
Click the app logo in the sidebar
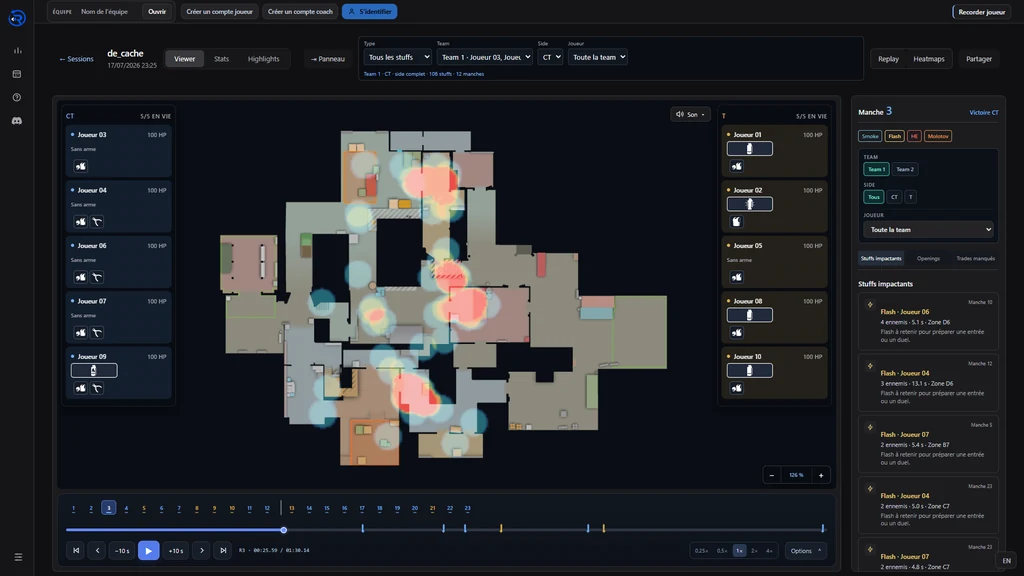tap(17, 18)
